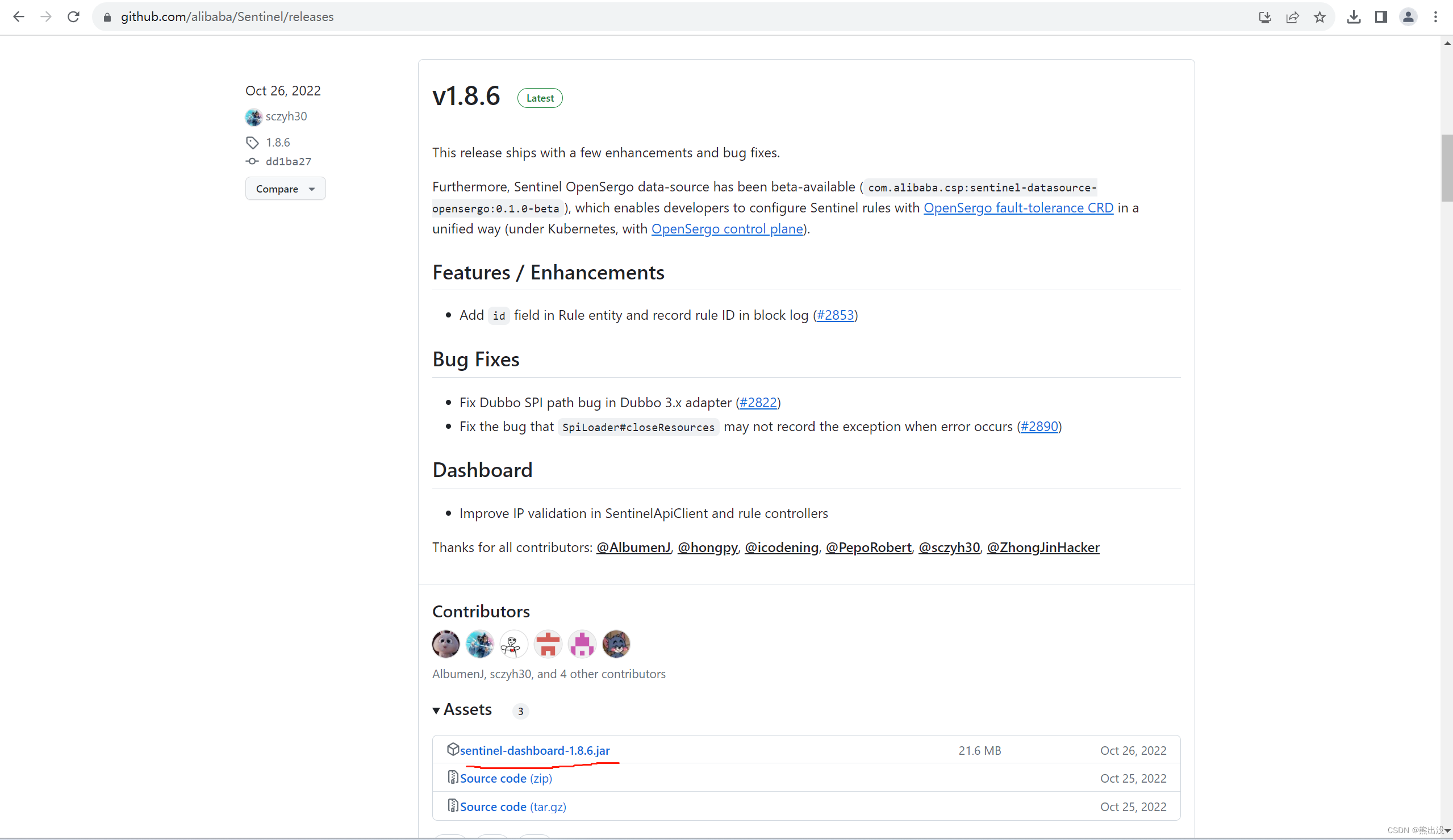Click the @ZhongJinHacker mention
The width and height of the screenshot is (1453, 840).
point(1042,547)
